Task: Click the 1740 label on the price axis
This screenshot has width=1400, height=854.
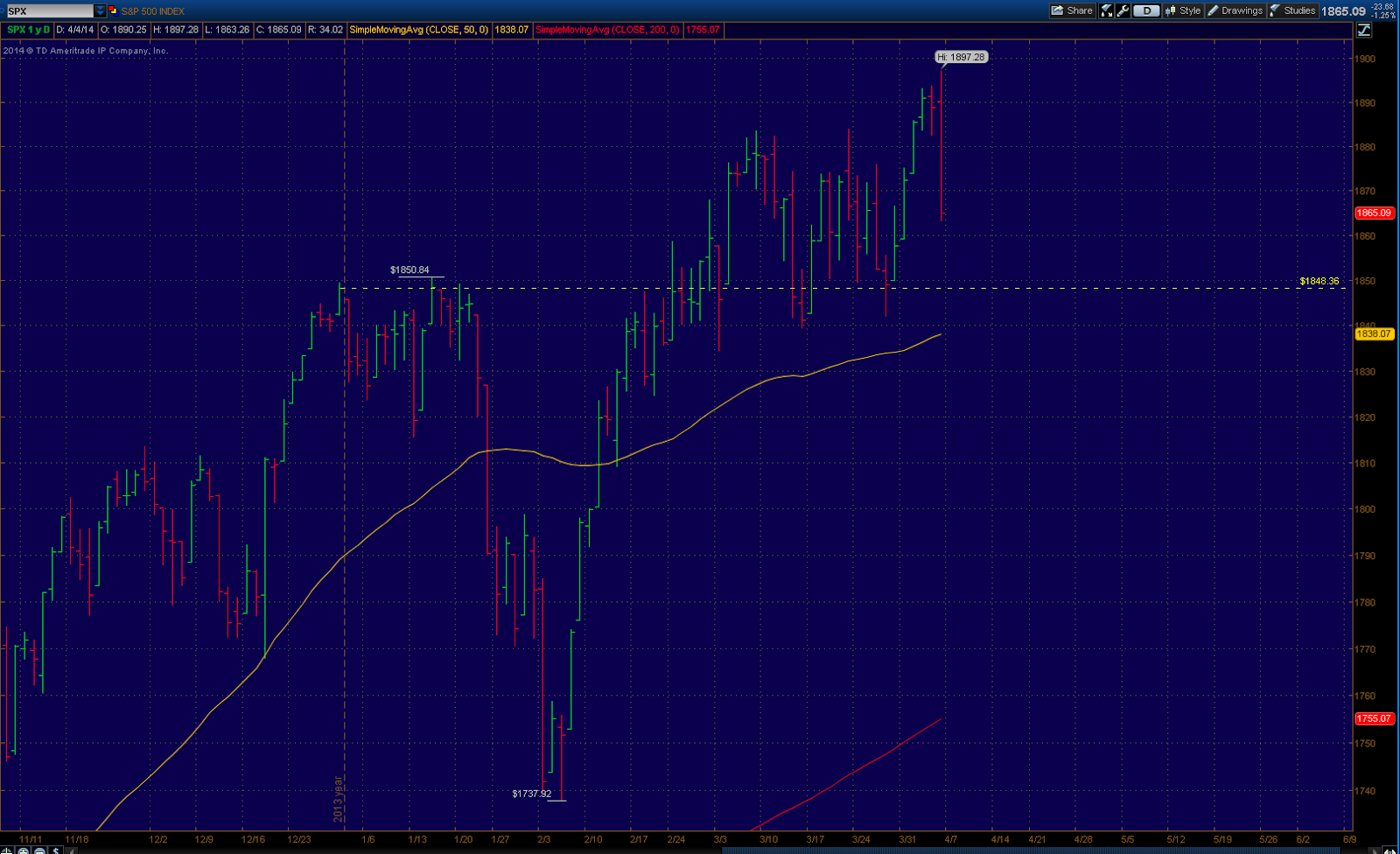Action: (x=1365, y=790)
